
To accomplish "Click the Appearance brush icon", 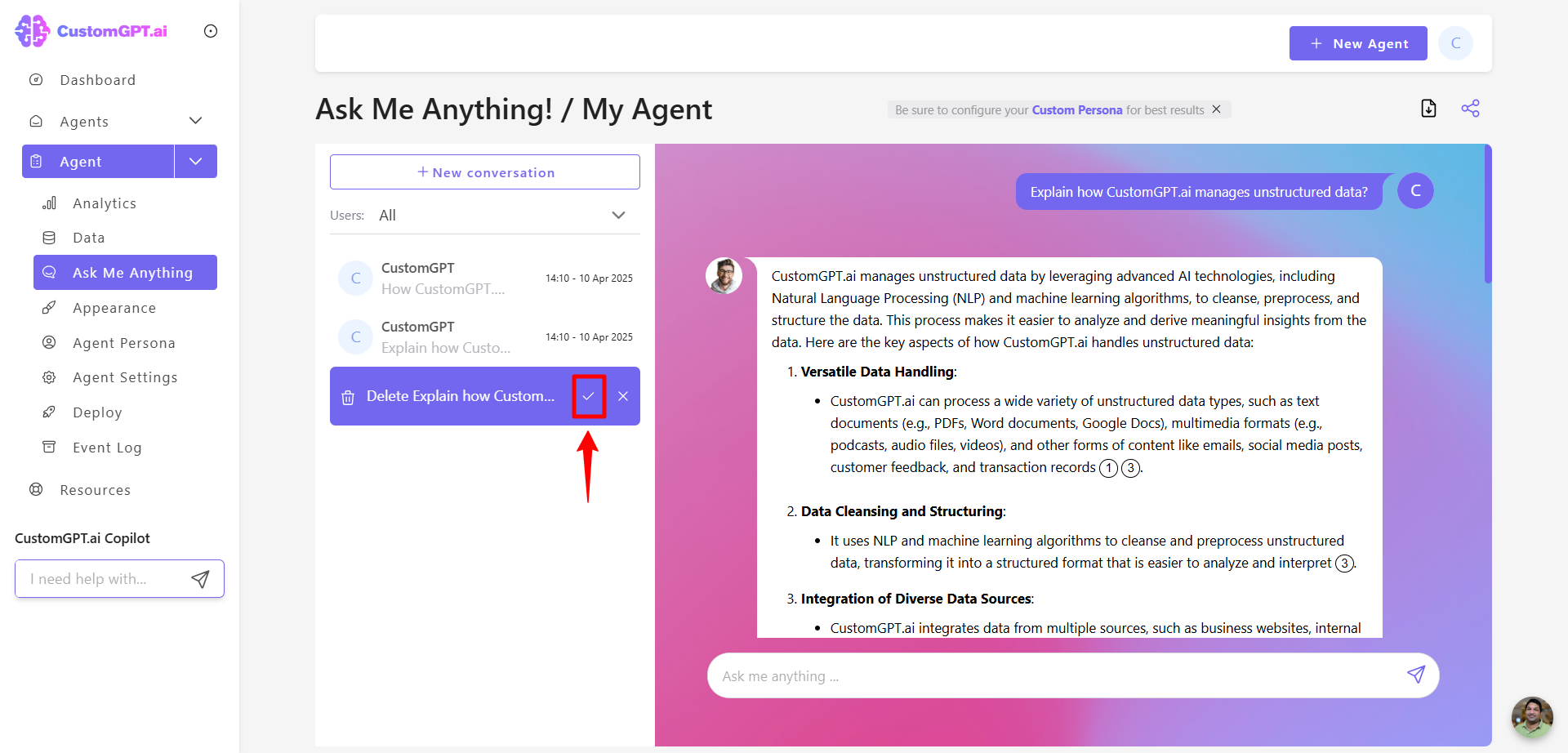I will click(x=49, y=307).
